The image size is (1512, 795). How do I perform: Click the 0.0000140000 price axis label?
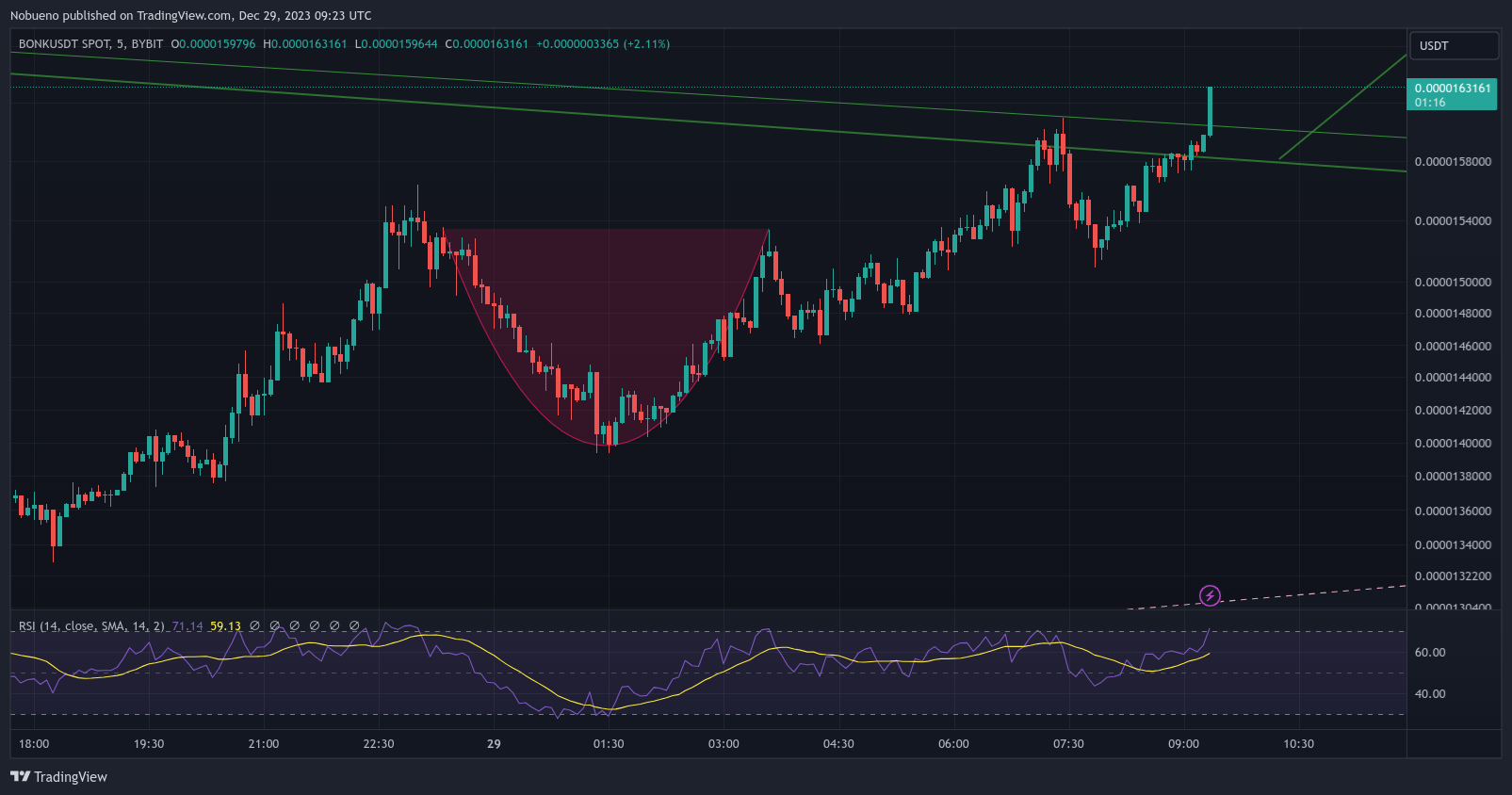(1453, 444)
